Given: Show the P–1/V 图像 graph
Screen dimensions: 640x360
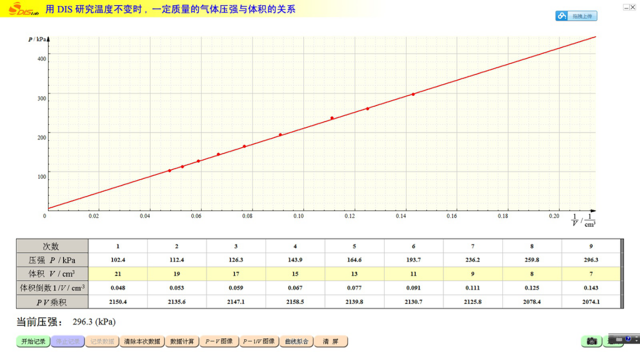Looking at the screenshot, I should point(259,341).
